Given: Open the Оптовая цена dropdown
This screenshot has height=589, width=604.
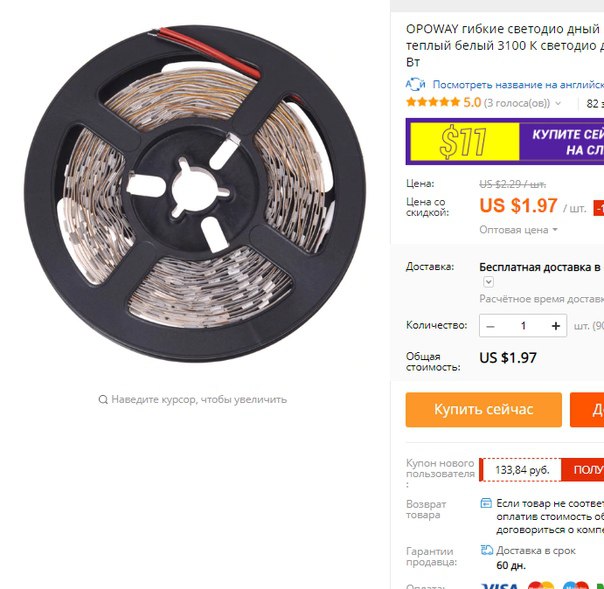Looking at the screenshot, I should tap(518, 230).
